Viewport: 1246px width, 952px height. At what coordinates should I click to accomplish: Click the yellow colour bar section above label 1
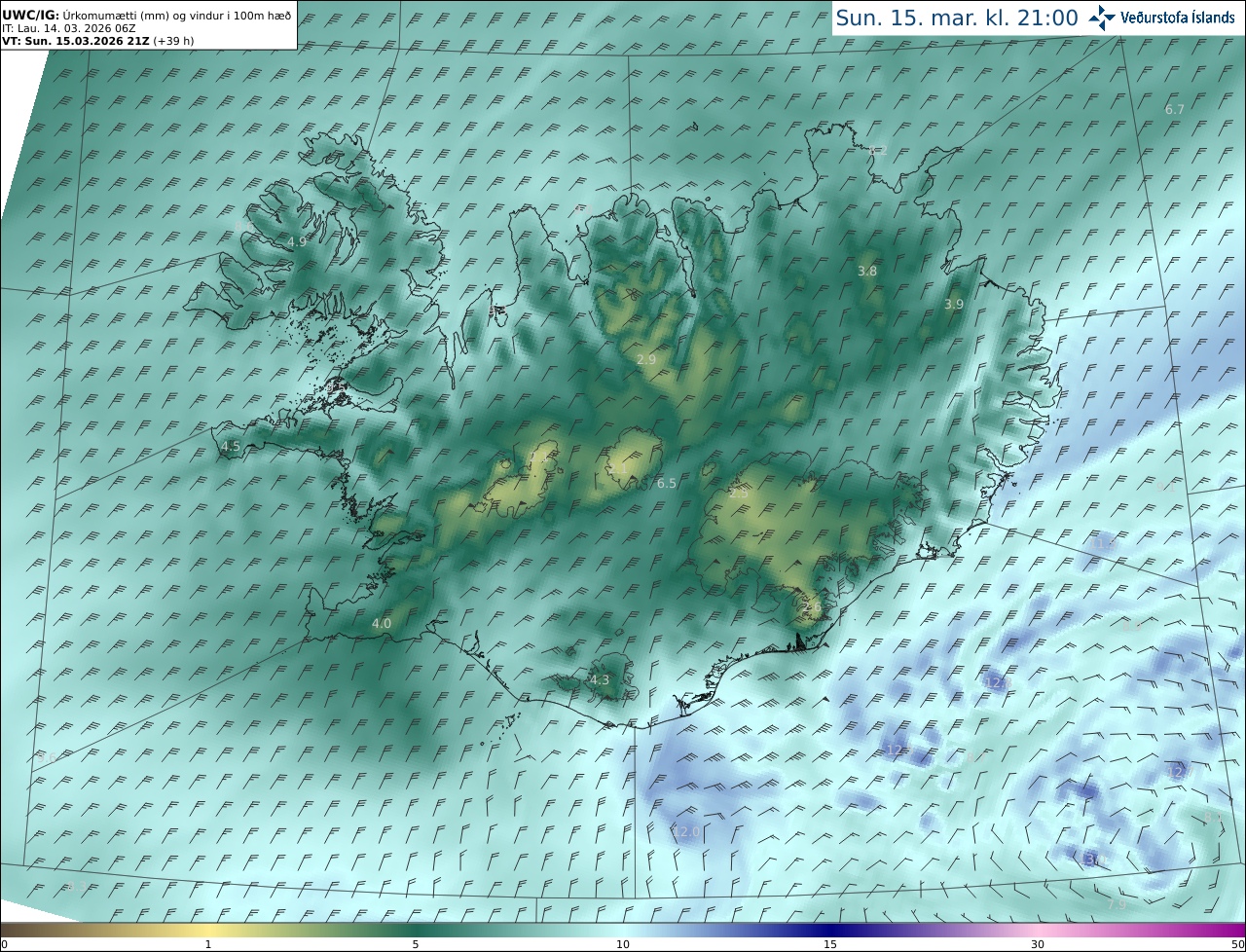pyautogui.click(x=208, y=930)
